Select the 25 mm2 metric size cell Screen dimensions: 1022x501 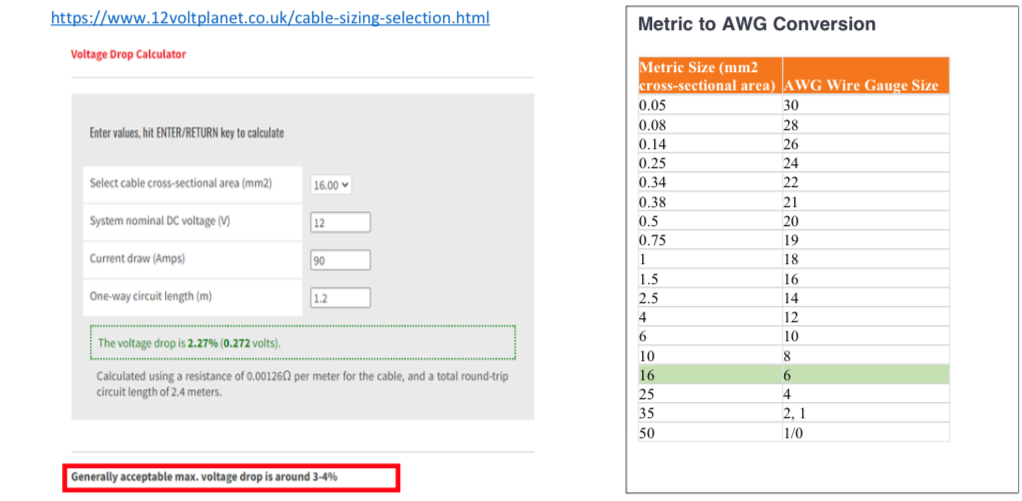709,394
